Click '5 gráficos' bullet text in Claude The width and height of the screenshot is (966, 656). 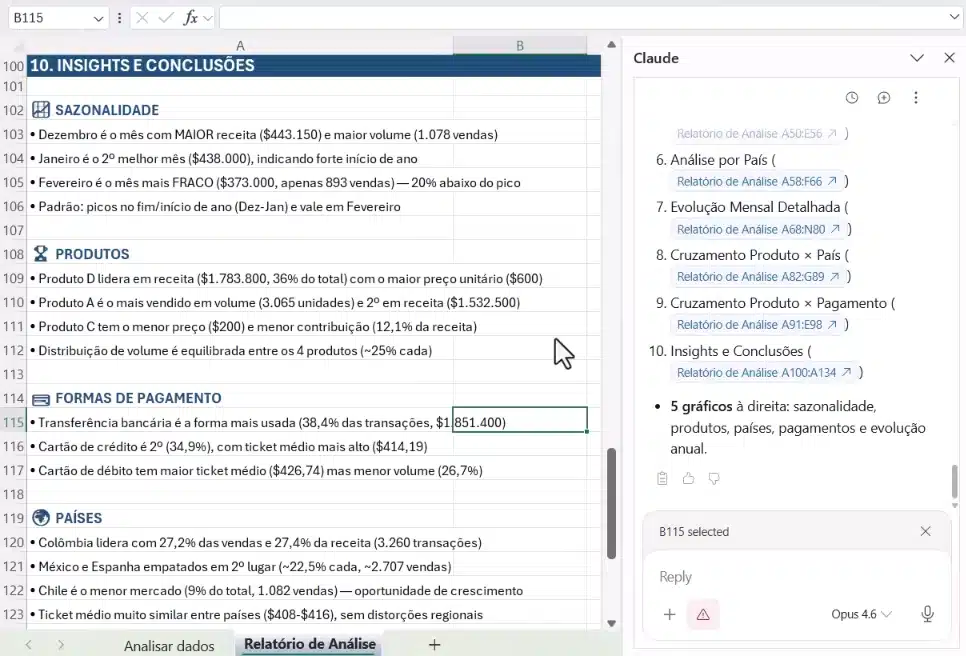click(701, 407)
